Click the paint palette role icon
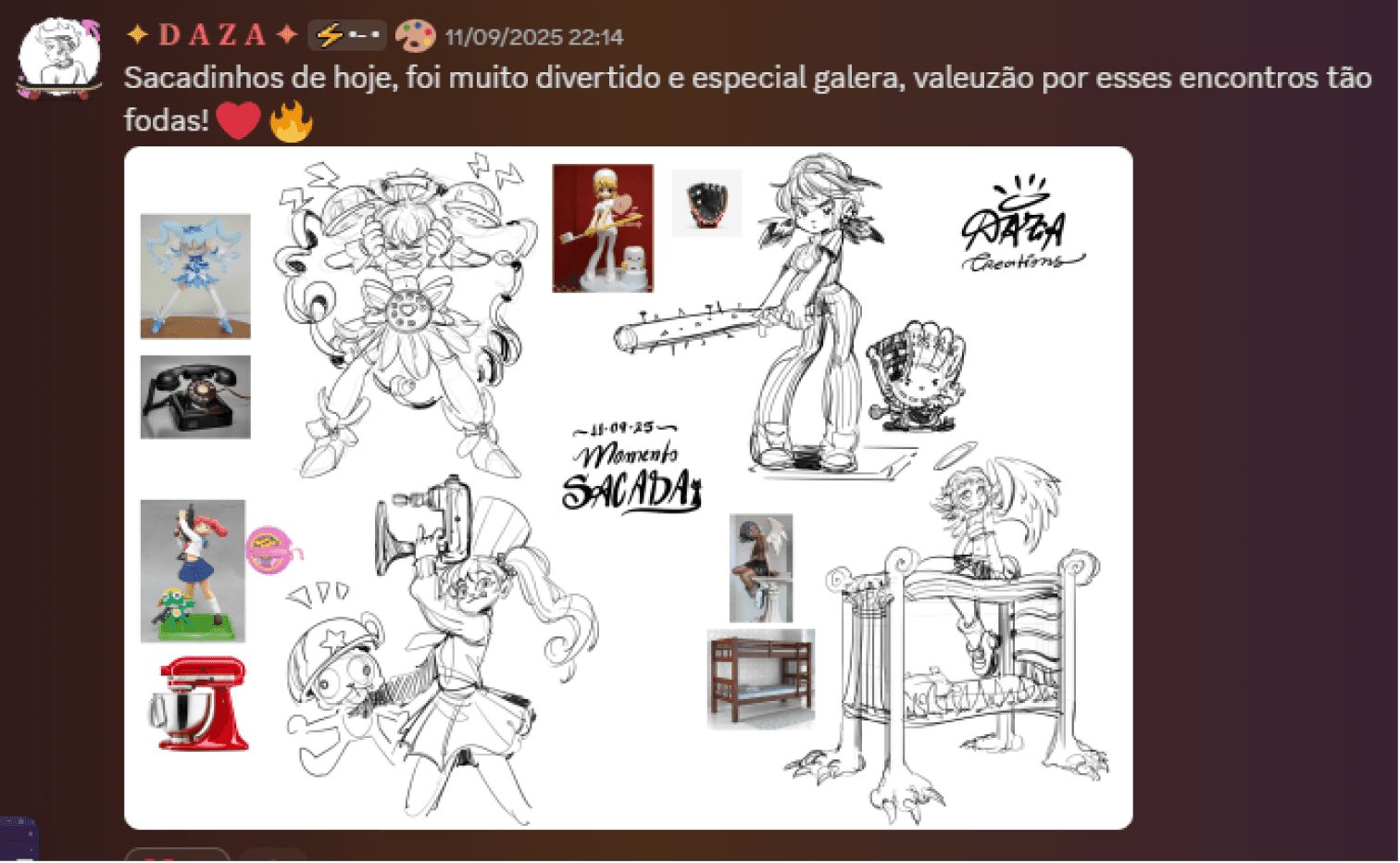The height and width of the screenshot is (863, 1400). click(415, 36)
